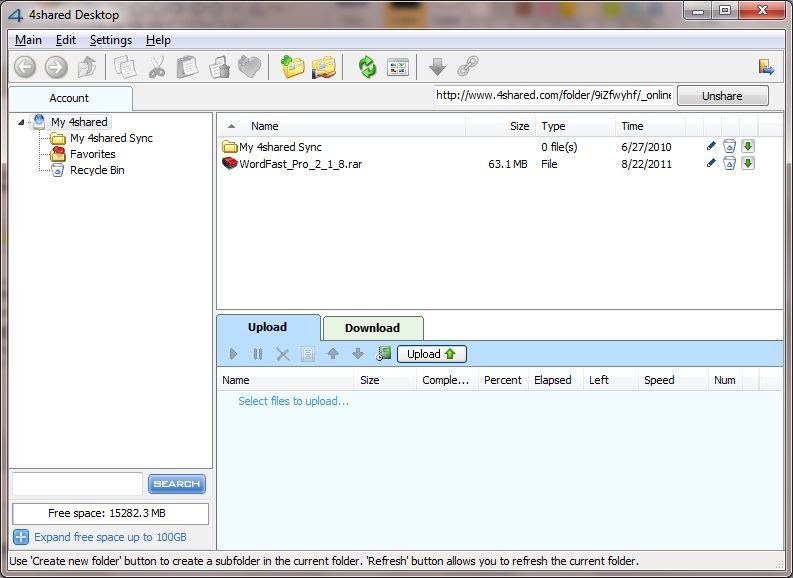
Task: Switch to the Download tab
Action: tap(373, 328)
